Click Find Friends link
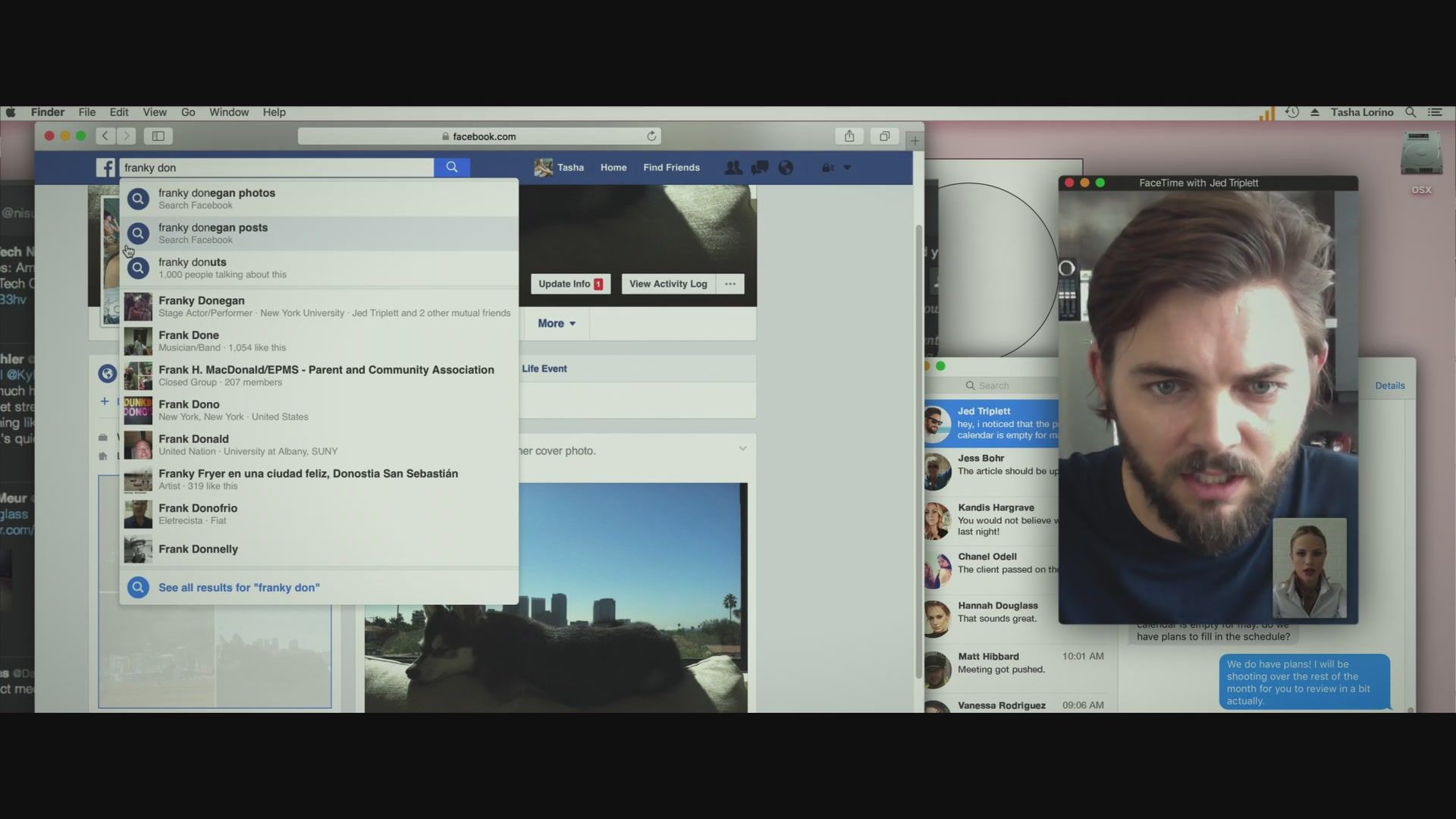 point(671,168)
